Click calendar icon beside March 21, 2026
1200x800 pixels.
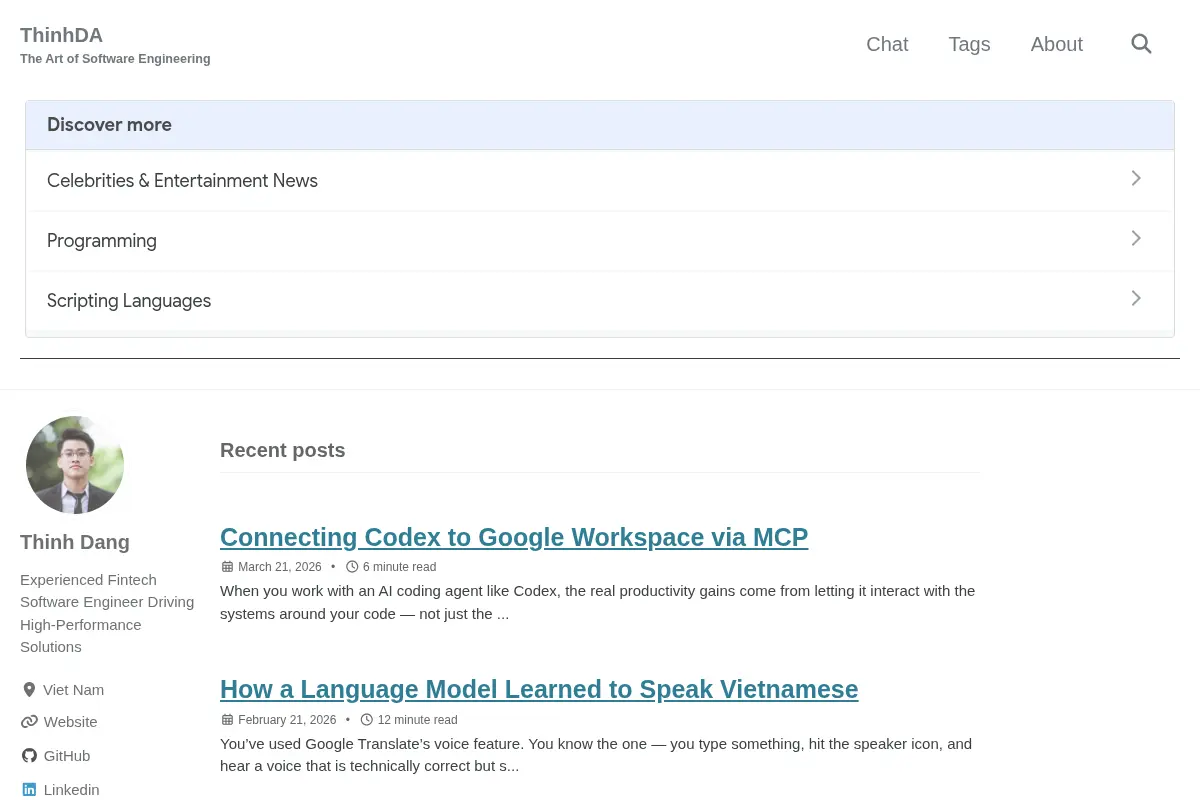[x=227, y=567]
